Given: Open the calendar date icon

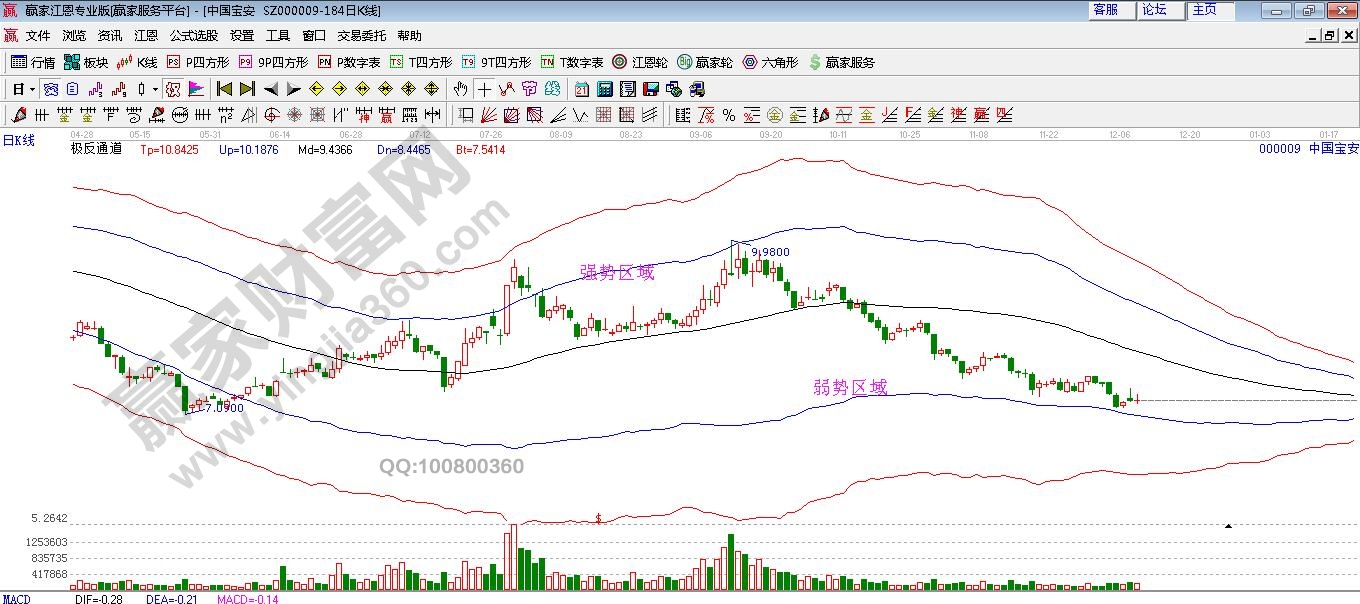Looking at the screenshot, I should (x=582, y=89).
